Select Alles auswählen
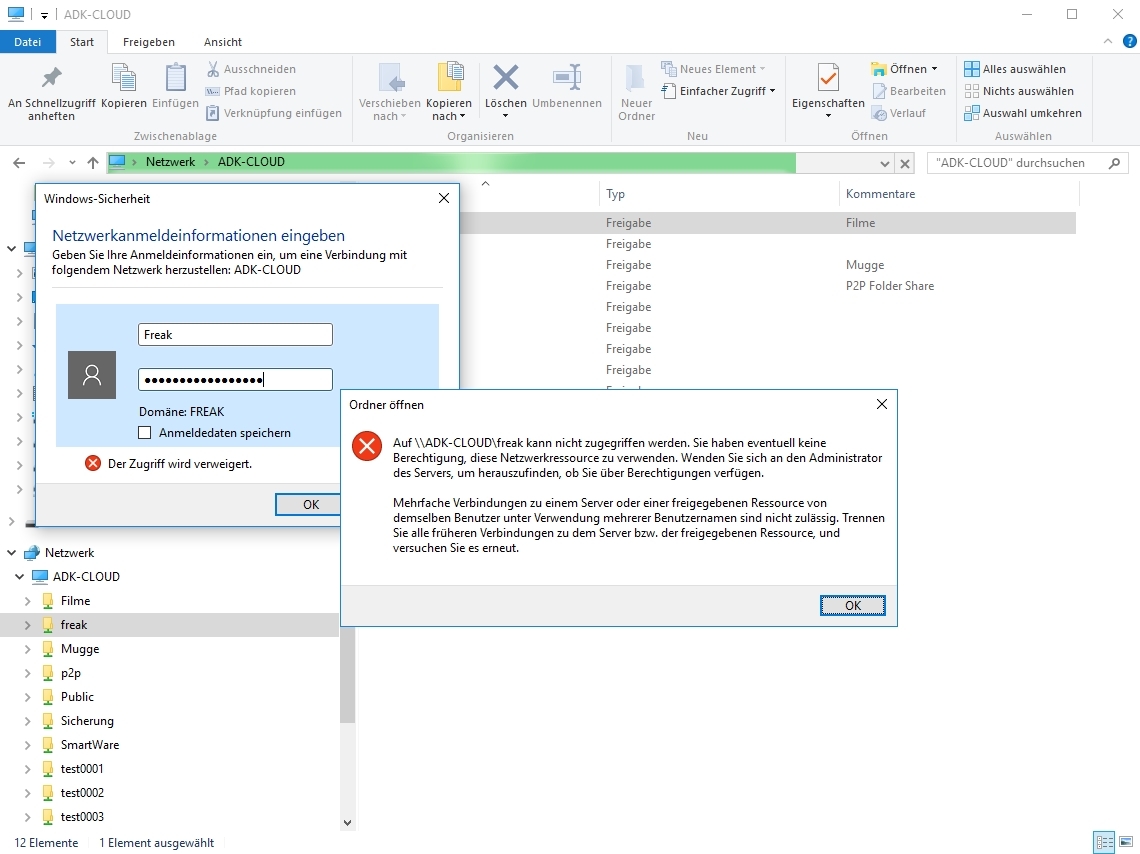The height and width of the screenshot is (854, 1140). coord(1015,69)
